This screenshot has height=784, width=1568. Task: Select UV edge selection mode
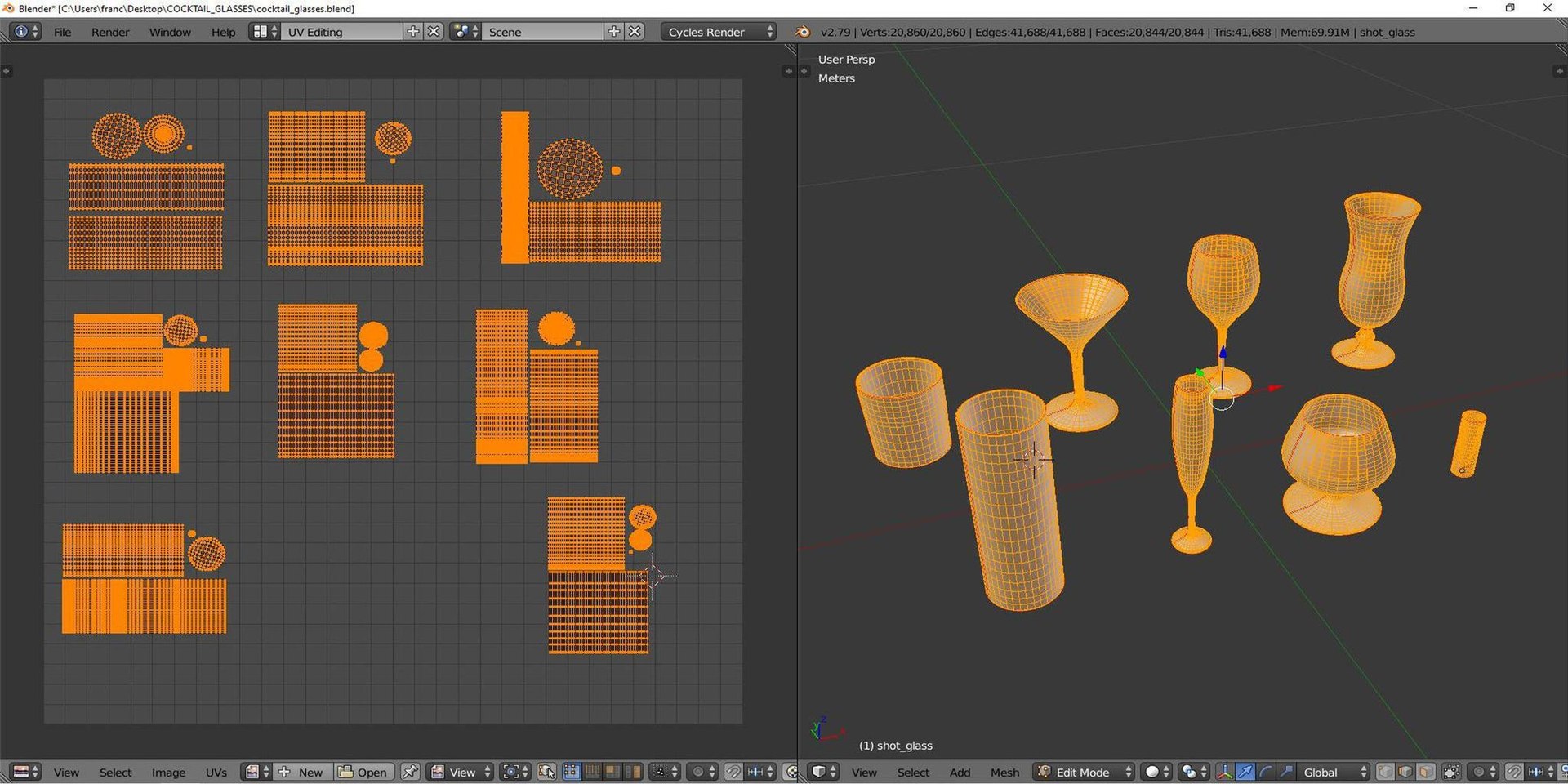pos(592,772)
